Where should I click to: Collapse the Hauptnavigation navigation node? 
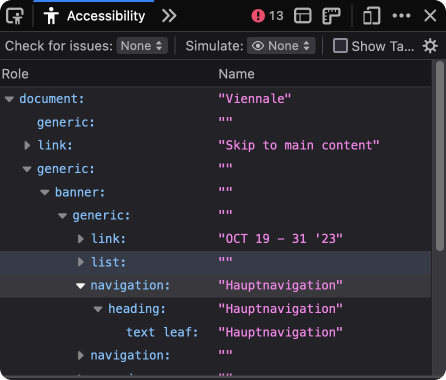click(80, 286)
